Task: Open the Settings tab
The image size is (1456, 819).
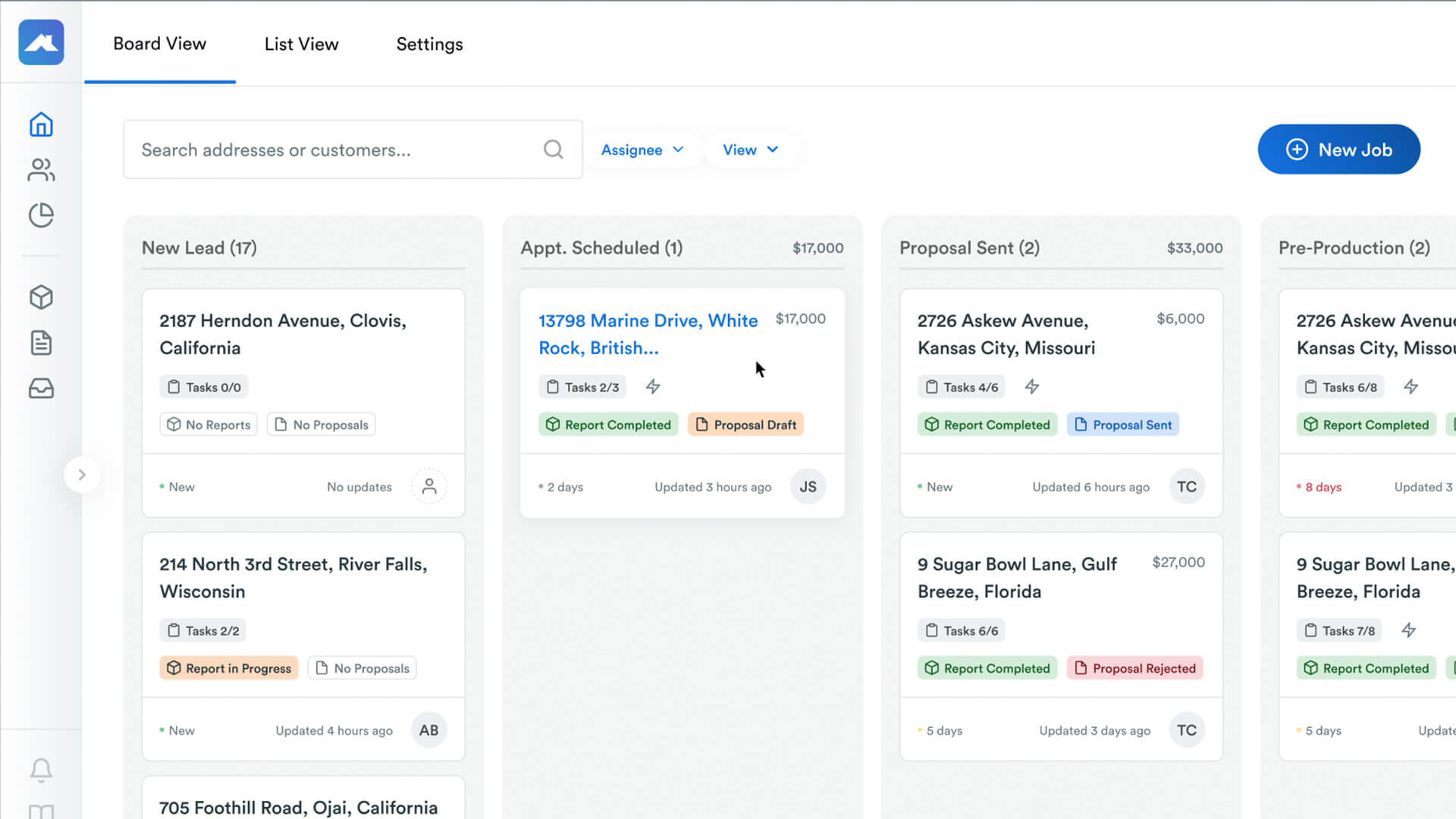Action: [x=429, y=44]
